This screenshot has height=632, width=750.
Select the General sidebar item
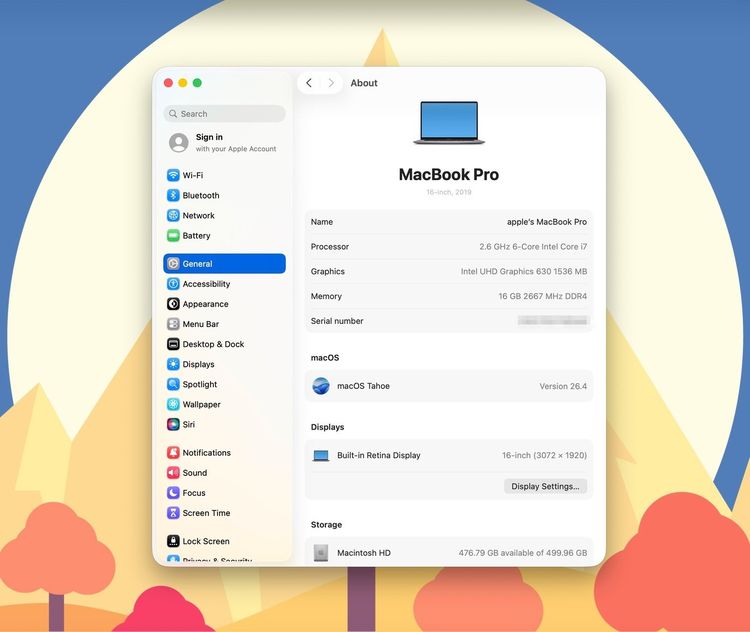pyautogui.click(x=224, y=264)
